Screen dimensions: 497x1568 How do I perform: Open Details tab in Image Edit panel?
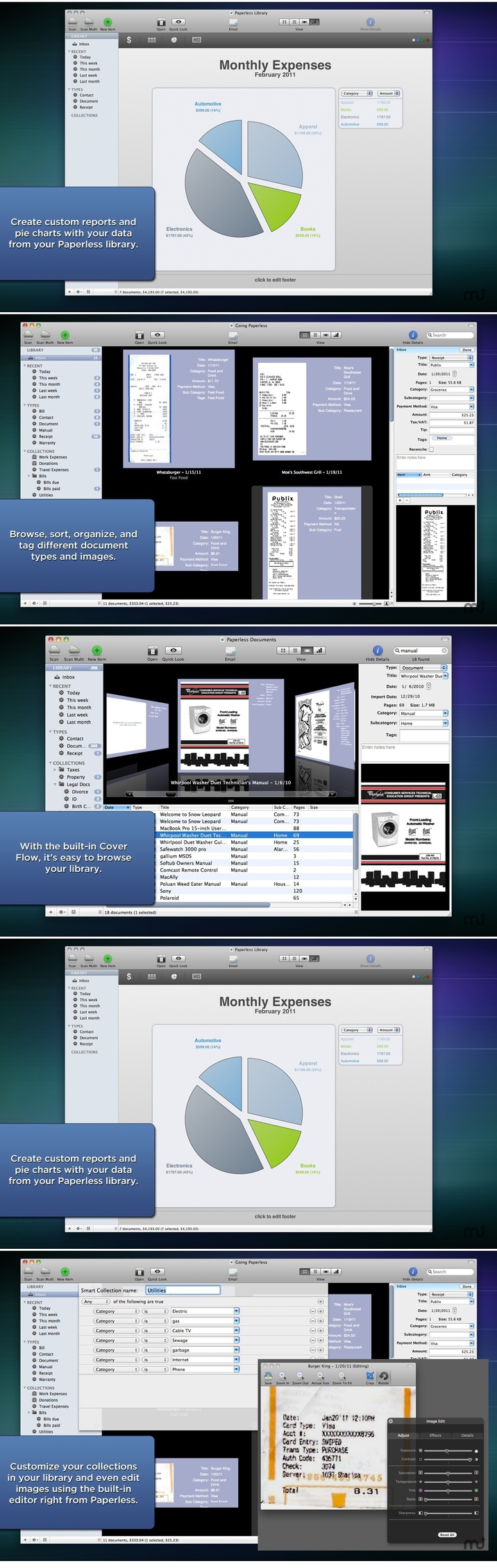pyautogui.click(x=467, y=1435)
